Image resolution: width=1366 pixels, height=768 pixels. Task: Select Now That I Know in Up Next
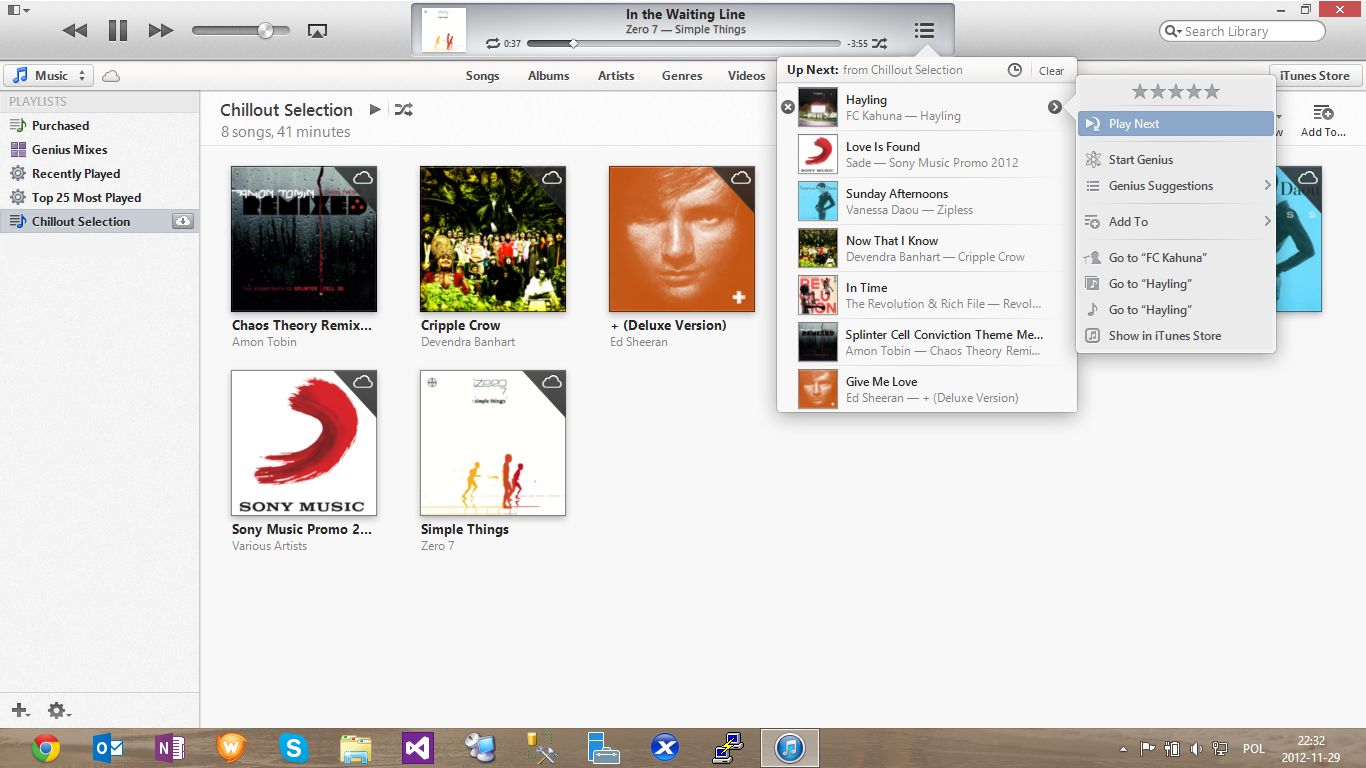point(927,248)
